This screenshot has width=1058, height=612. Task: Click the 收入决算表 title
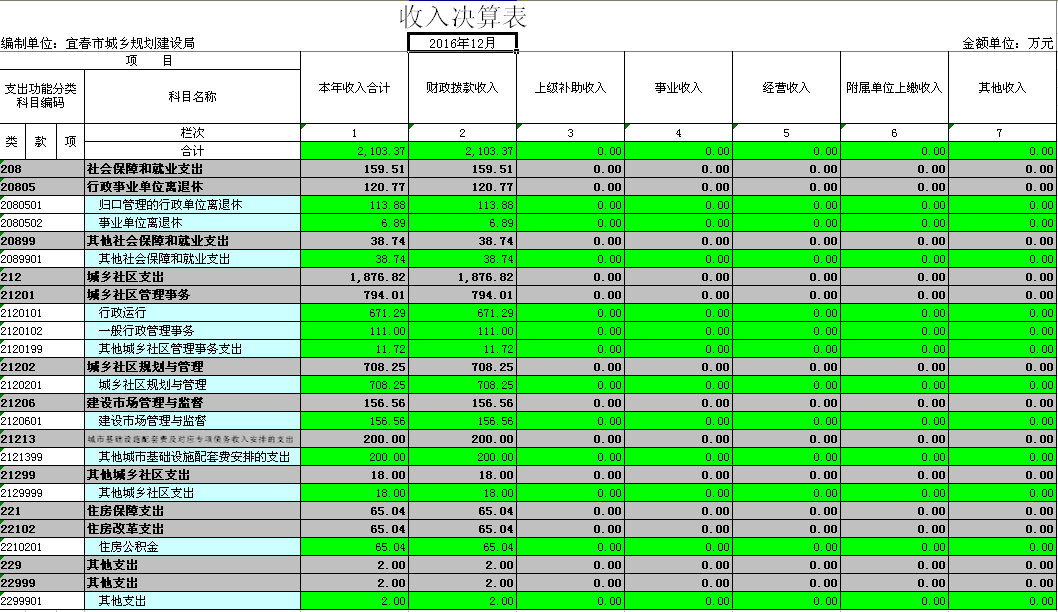[463, 17]
